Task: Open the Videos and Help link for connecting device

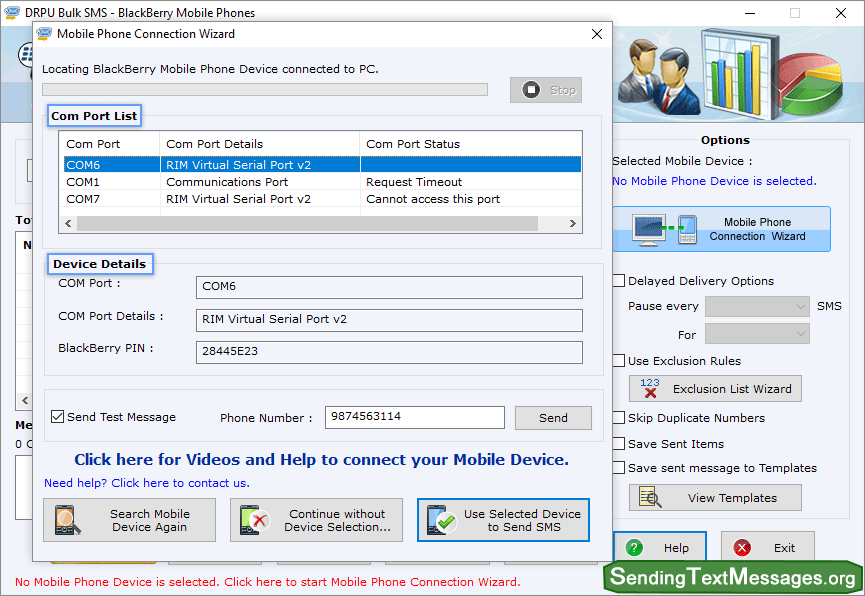Action: [x=322, y=460]
